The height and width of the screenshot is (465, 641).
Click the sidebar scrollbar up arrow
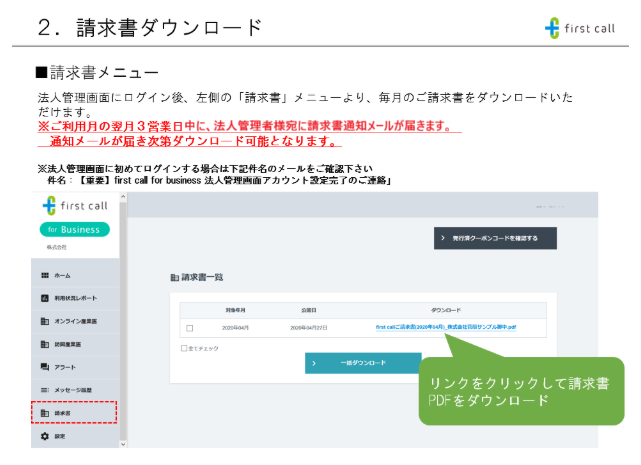coord(123,197)
